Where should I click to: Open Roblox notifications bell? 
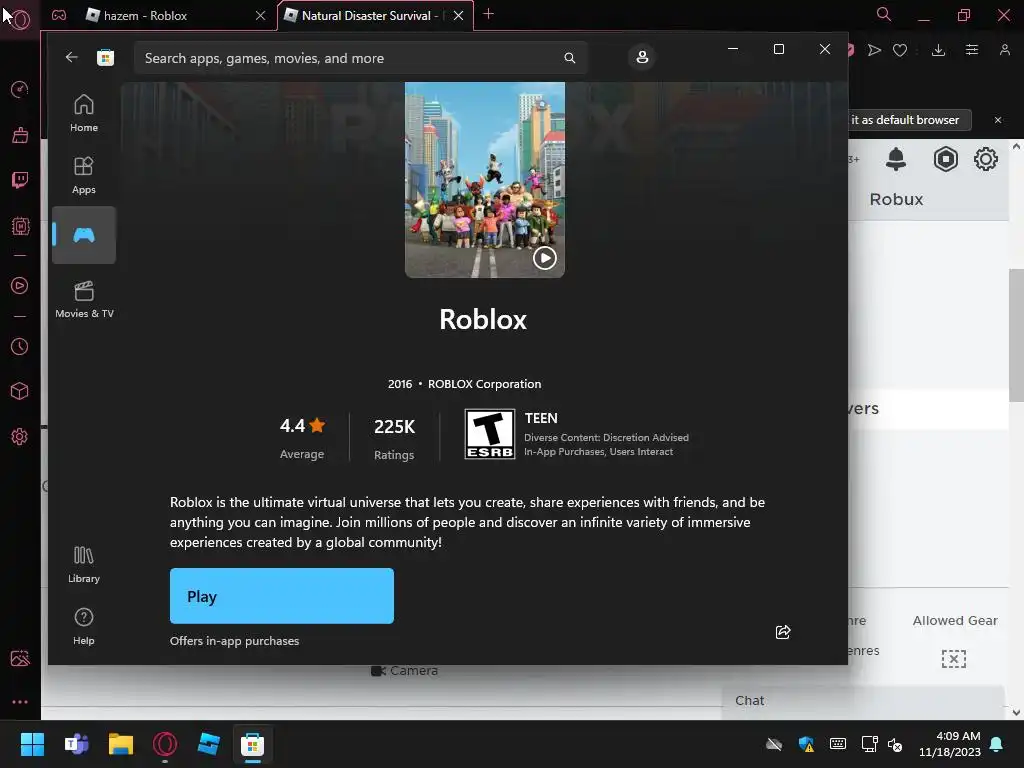(x=896, y=159)
